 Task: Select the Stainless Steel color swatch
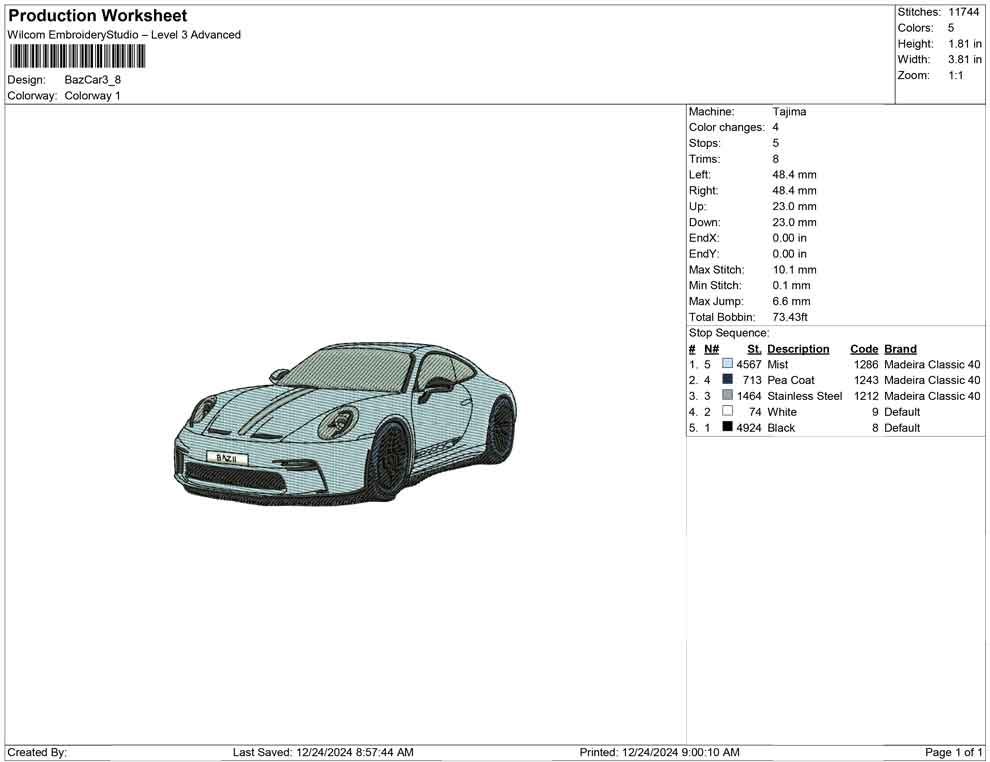727,396
